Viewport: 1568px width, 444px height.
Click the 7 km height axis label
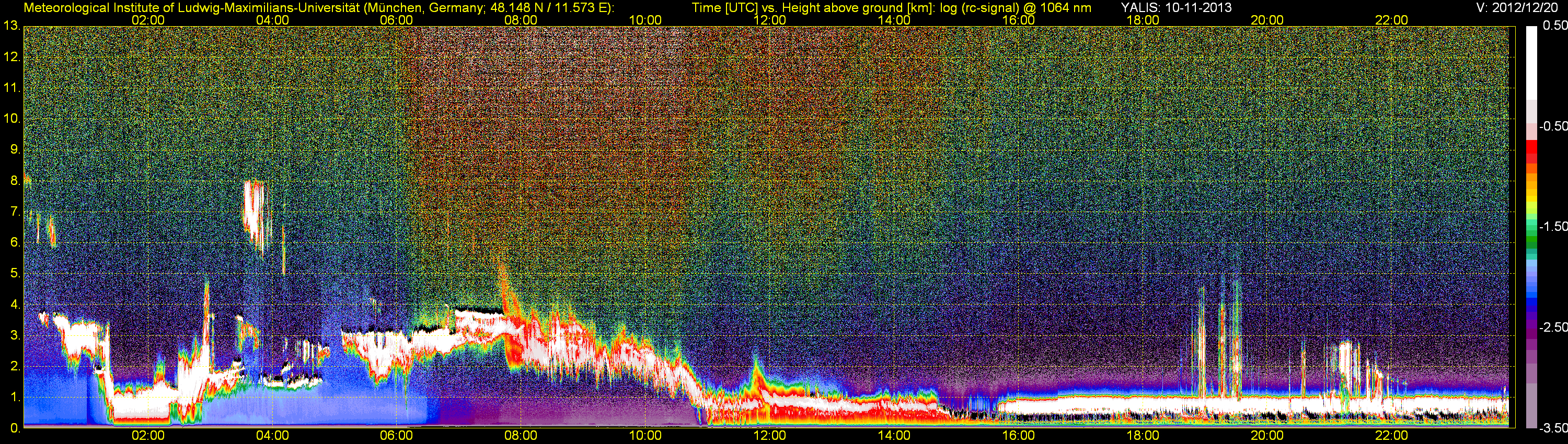coord(15,212)
